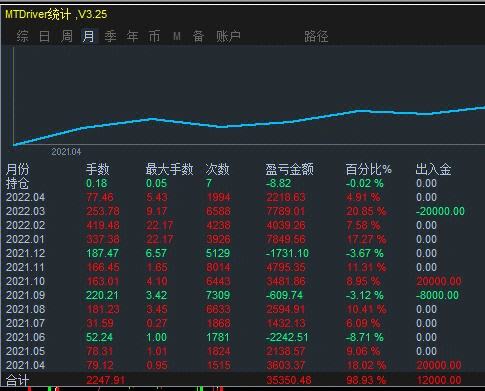This screenshot has height=391, width=485.
Task: Switch to the 币 currency tab
Action: click(154, 36)
